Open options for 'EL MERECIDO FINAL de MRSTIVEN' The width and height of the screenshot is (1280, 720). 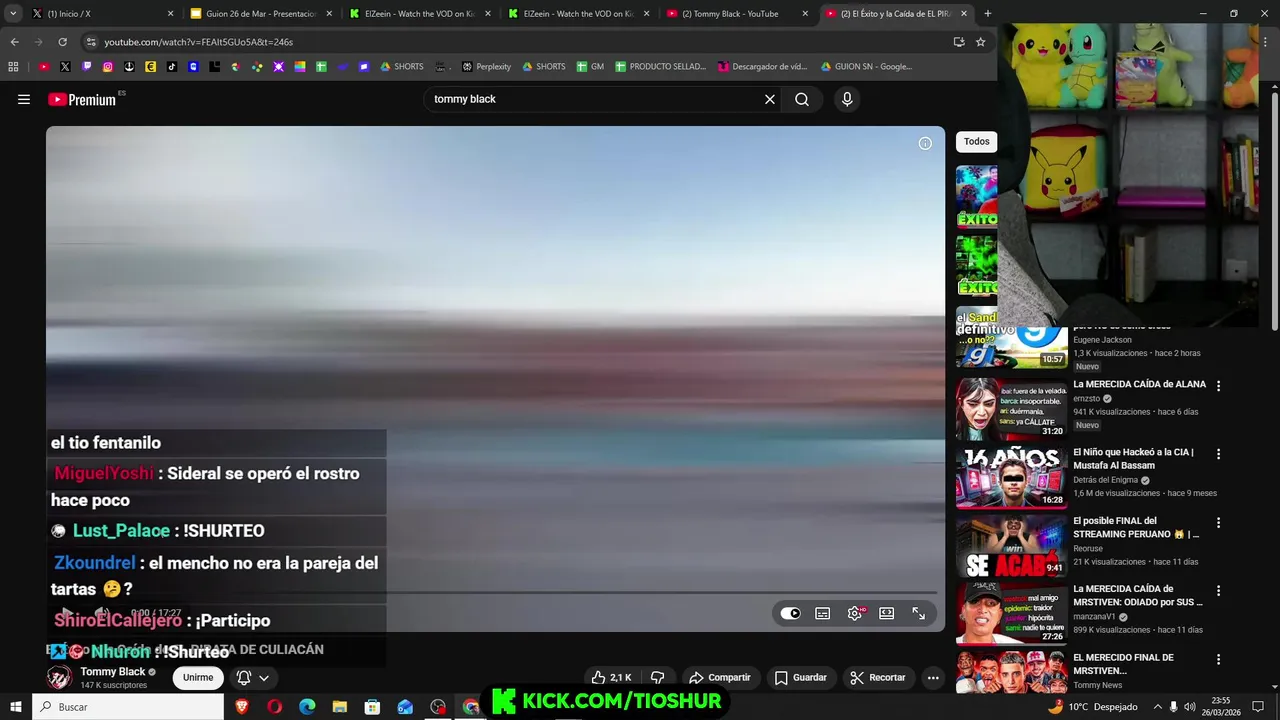point(1218,659)
